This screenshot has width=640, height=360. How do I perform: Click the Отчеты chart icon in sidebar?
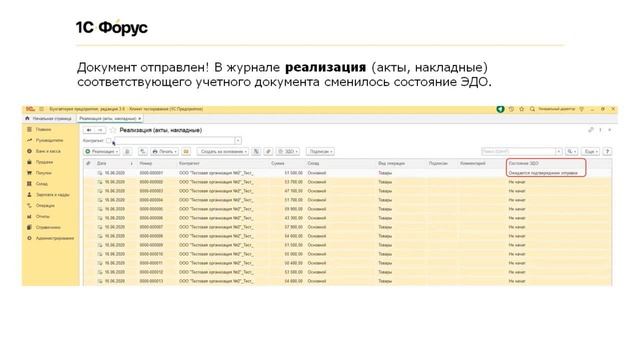coord(29,216)
